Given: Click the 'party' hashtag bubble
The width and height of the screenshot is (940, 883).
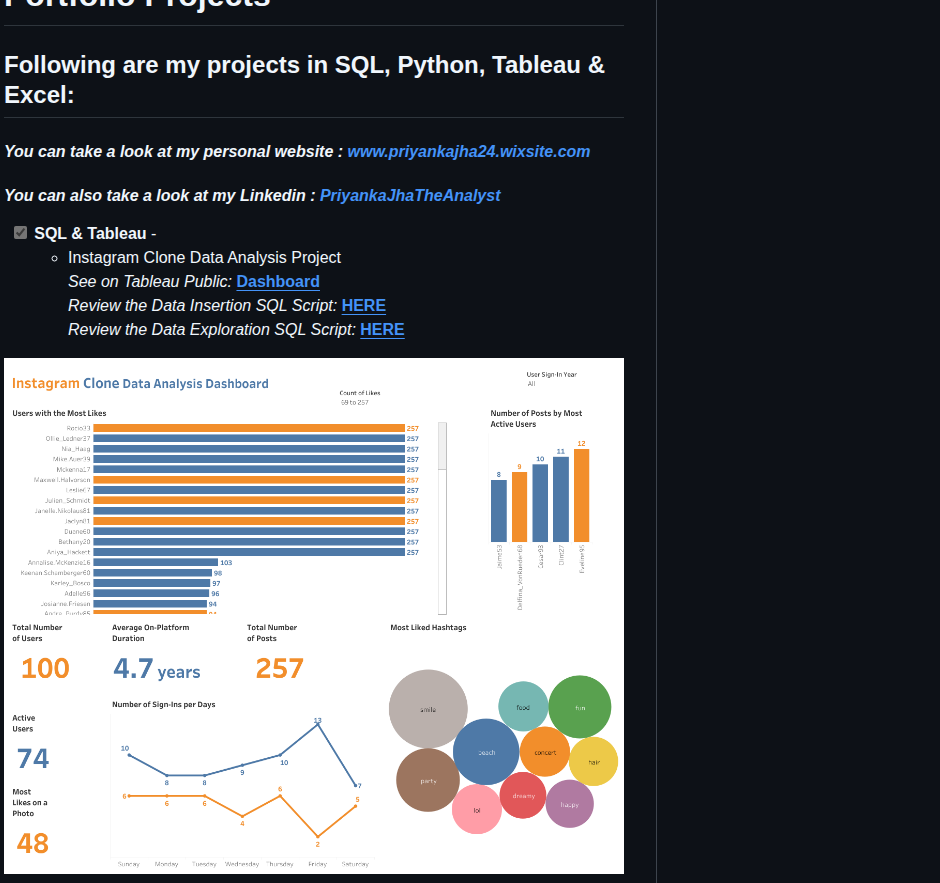Looking at the screenshot, I should coord(428,780).
